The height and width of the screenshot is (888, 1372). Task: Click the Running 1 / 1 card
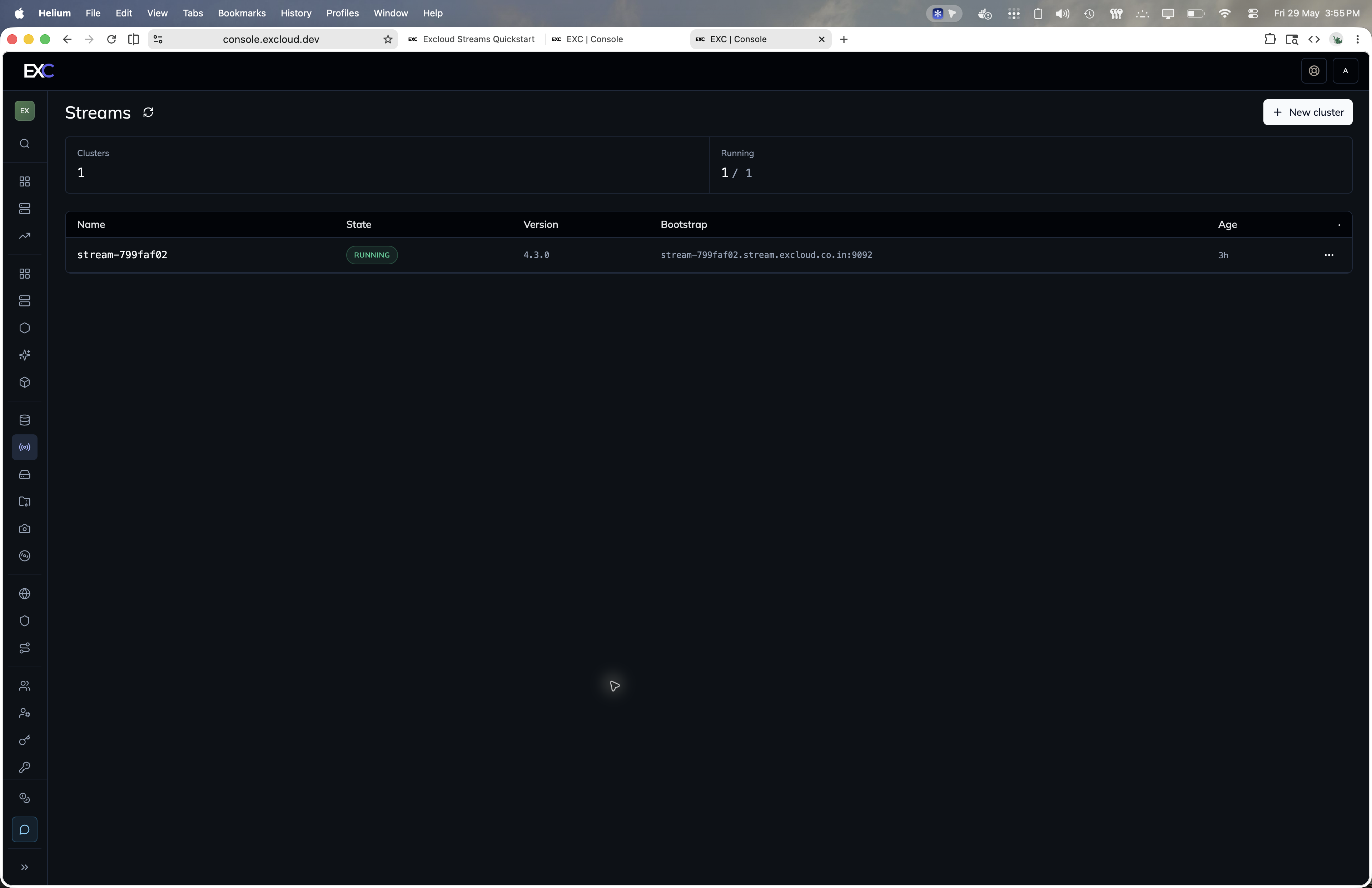pyautogui.click(x=1030, y=165)
